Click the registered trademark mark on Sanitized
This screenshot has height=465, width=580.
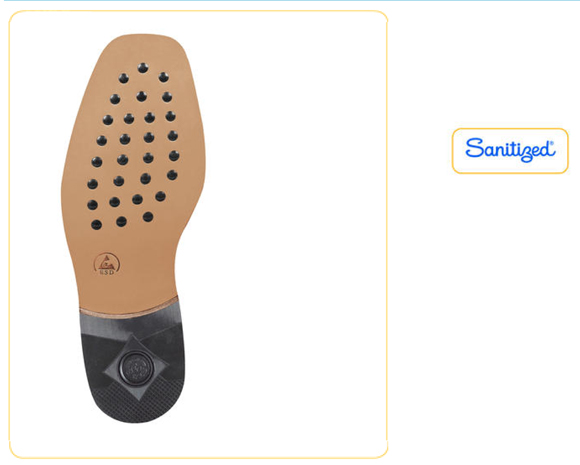coord(552,143)
